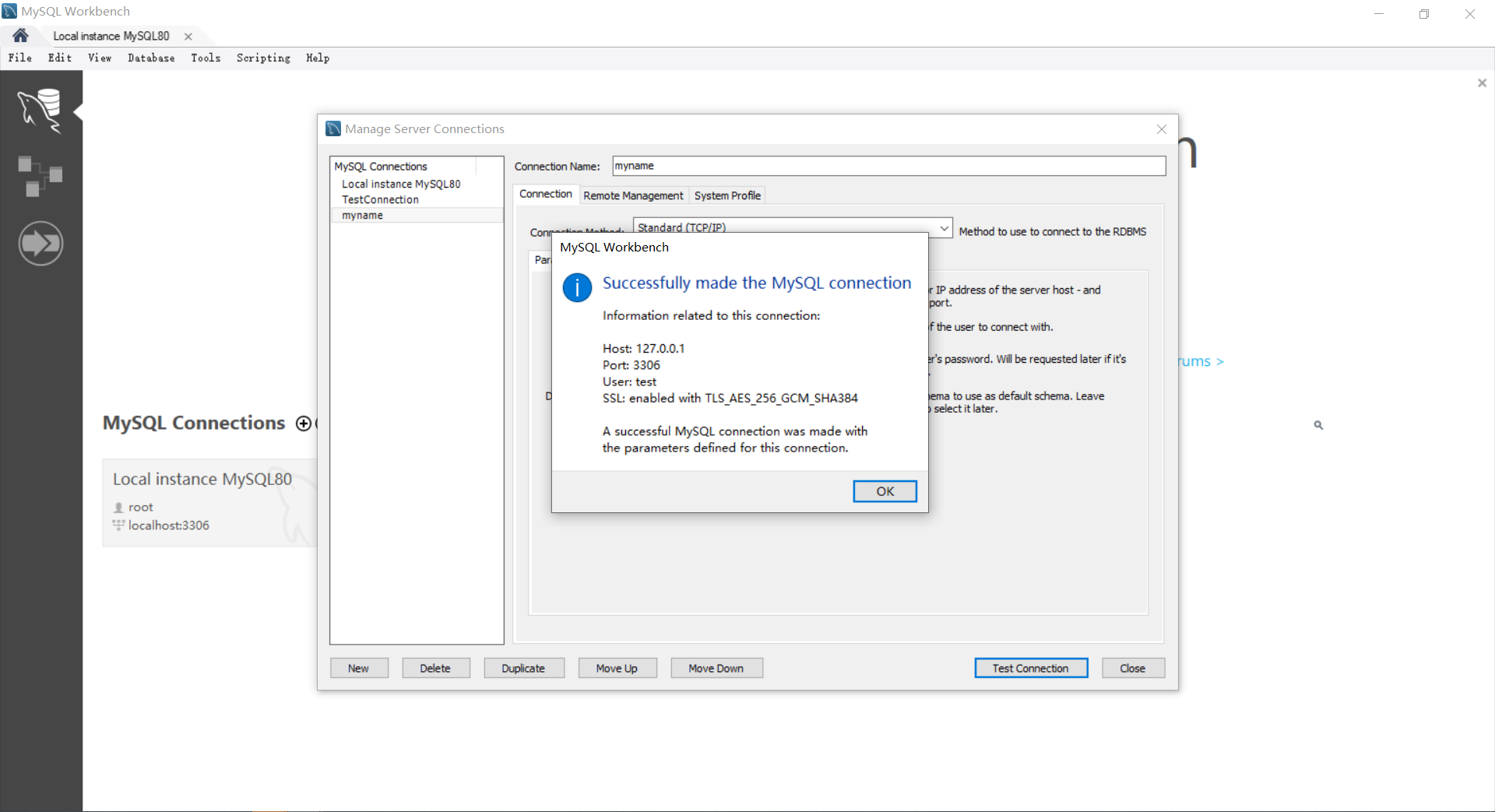Switch to the System Profile tab

727,195
